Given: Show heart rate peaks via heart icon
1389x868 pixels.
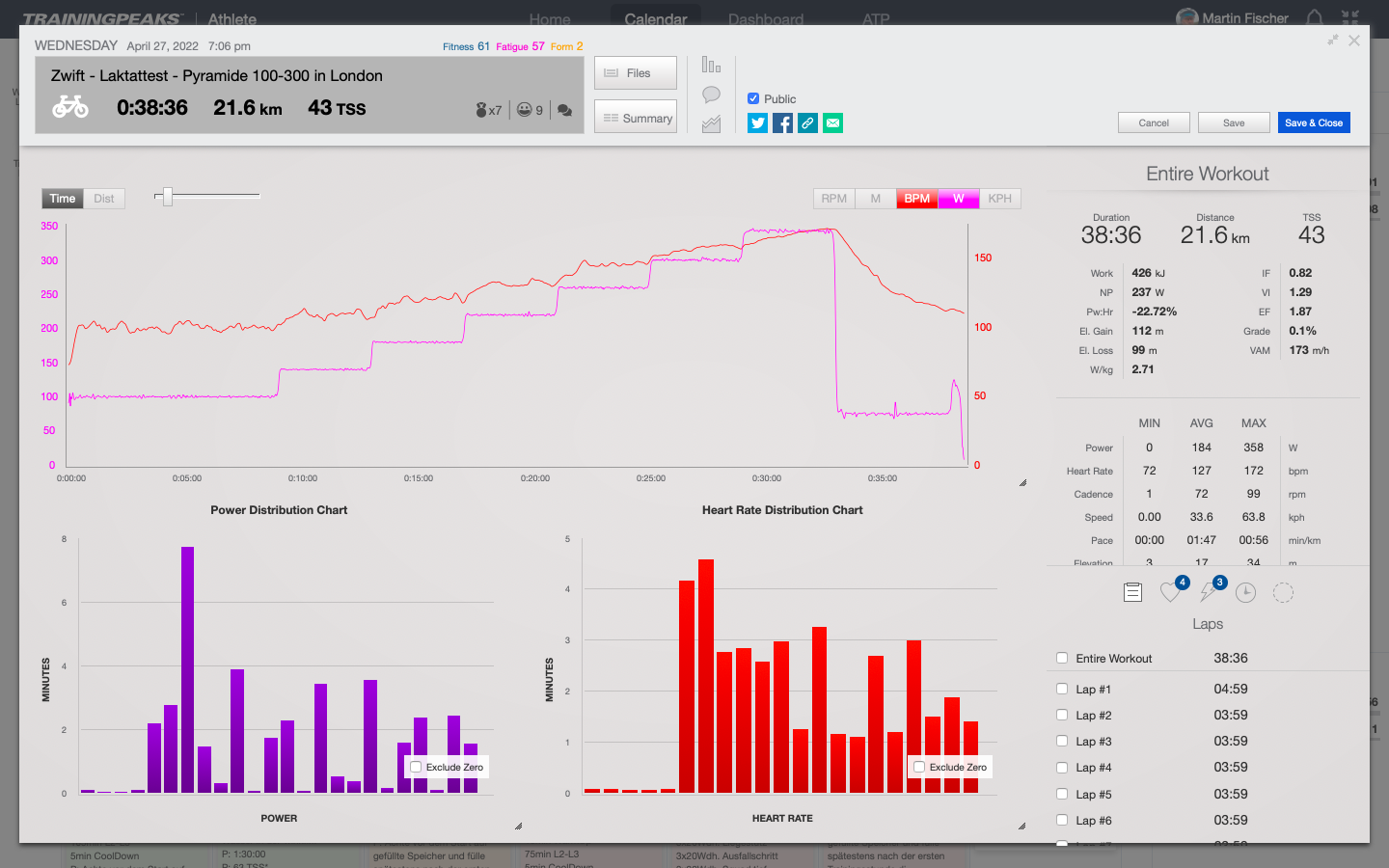Looking at the screenshot, I should 1170,593.
